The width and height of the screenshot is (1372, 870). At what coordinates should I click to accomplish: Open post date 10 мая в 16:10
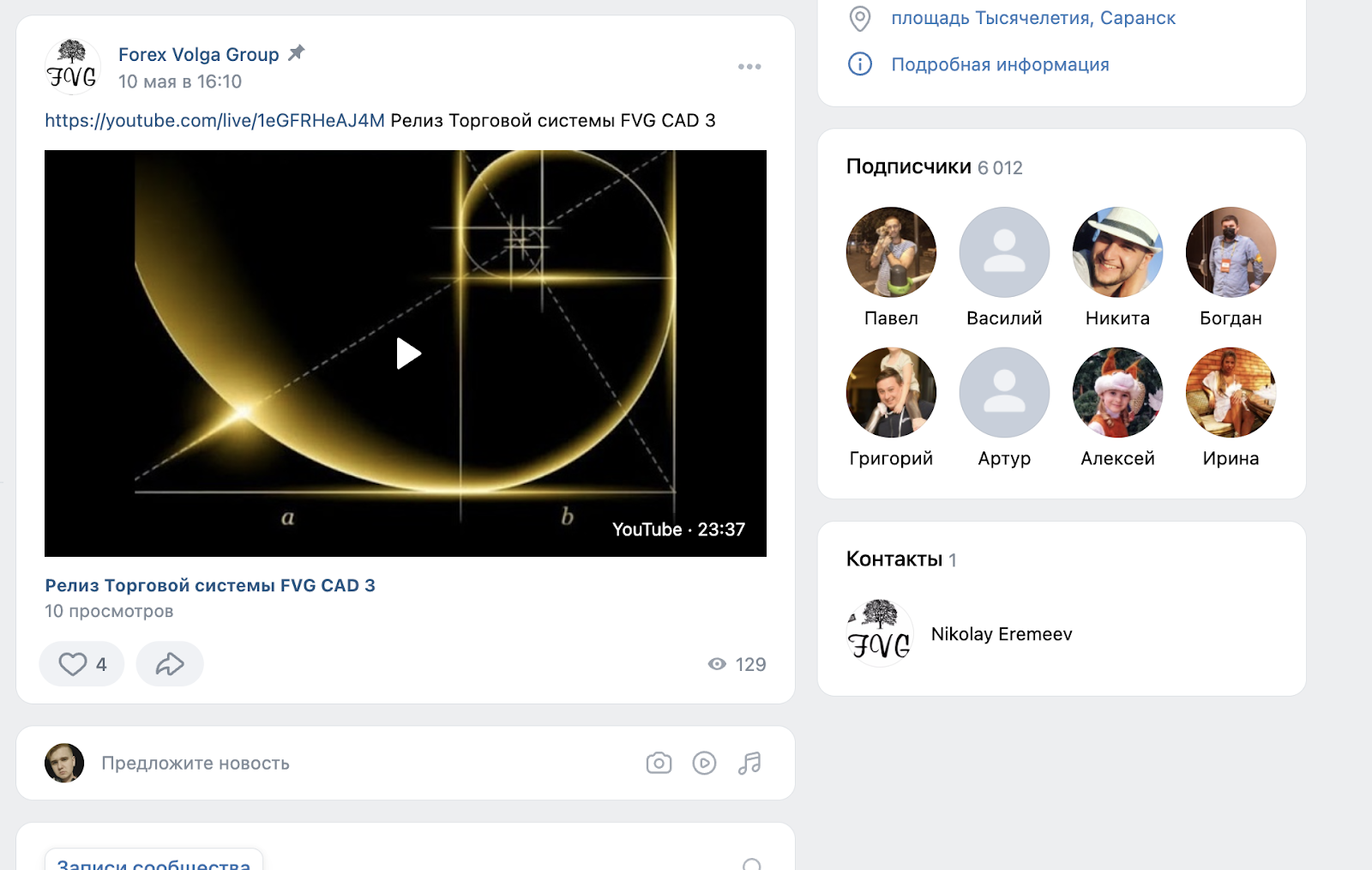tap(180, 82)
